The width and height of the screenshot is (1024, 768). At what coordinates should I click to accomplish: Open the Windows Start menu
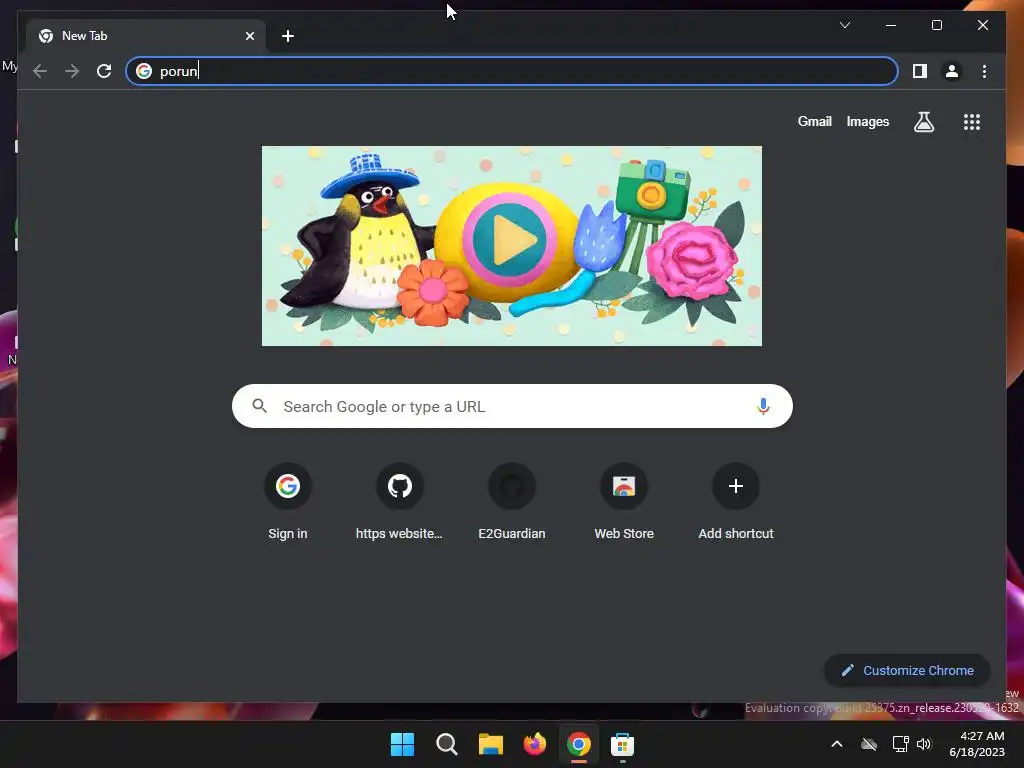click(402, 744)
